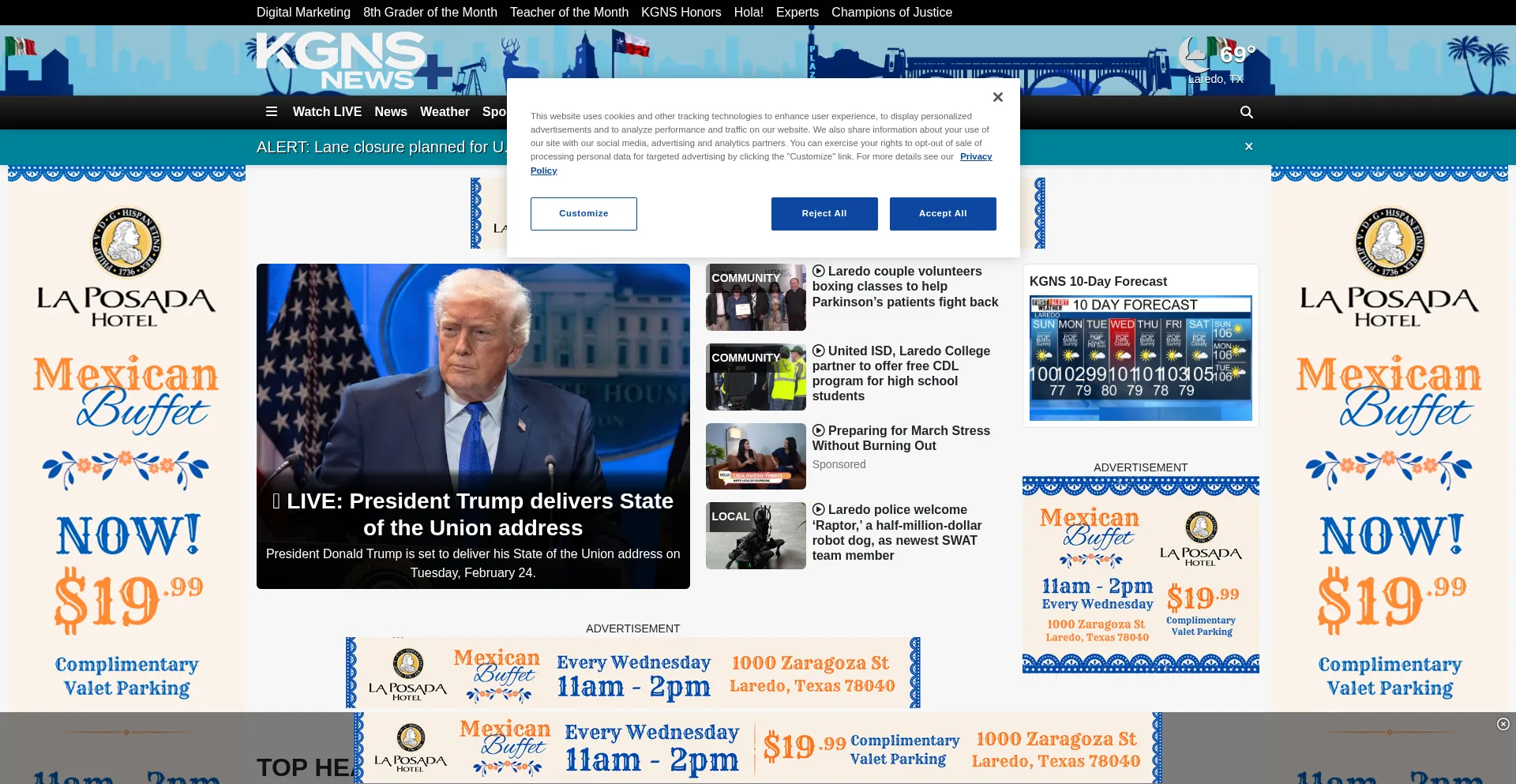The height and width of the screenshot is (784, 1516).
Task: Open Preparing for March Stress story
Action: tap(901, 438)
